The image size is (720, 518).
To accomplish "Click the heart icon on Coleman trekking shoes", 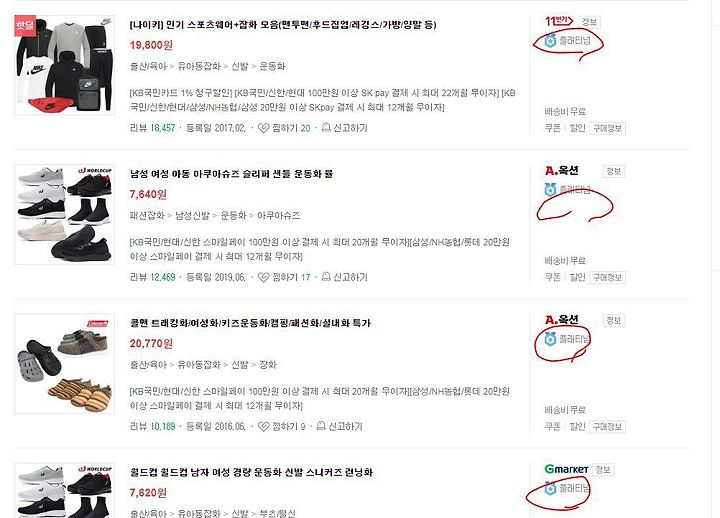I will coord(263,427).
